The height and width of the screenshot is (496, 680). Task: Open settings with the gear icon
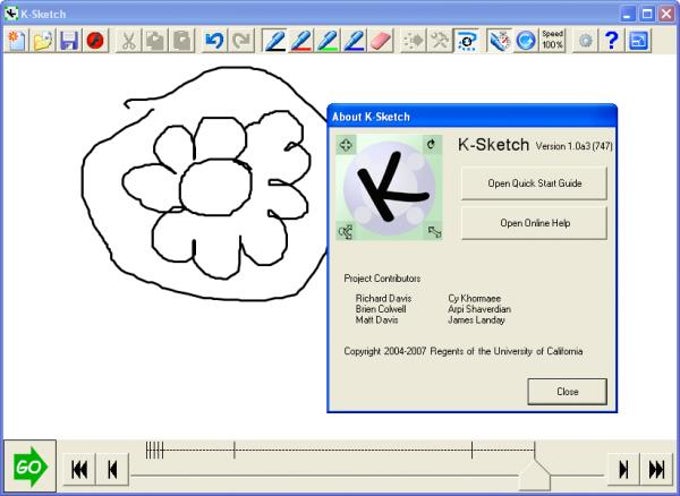click(585, 41)
